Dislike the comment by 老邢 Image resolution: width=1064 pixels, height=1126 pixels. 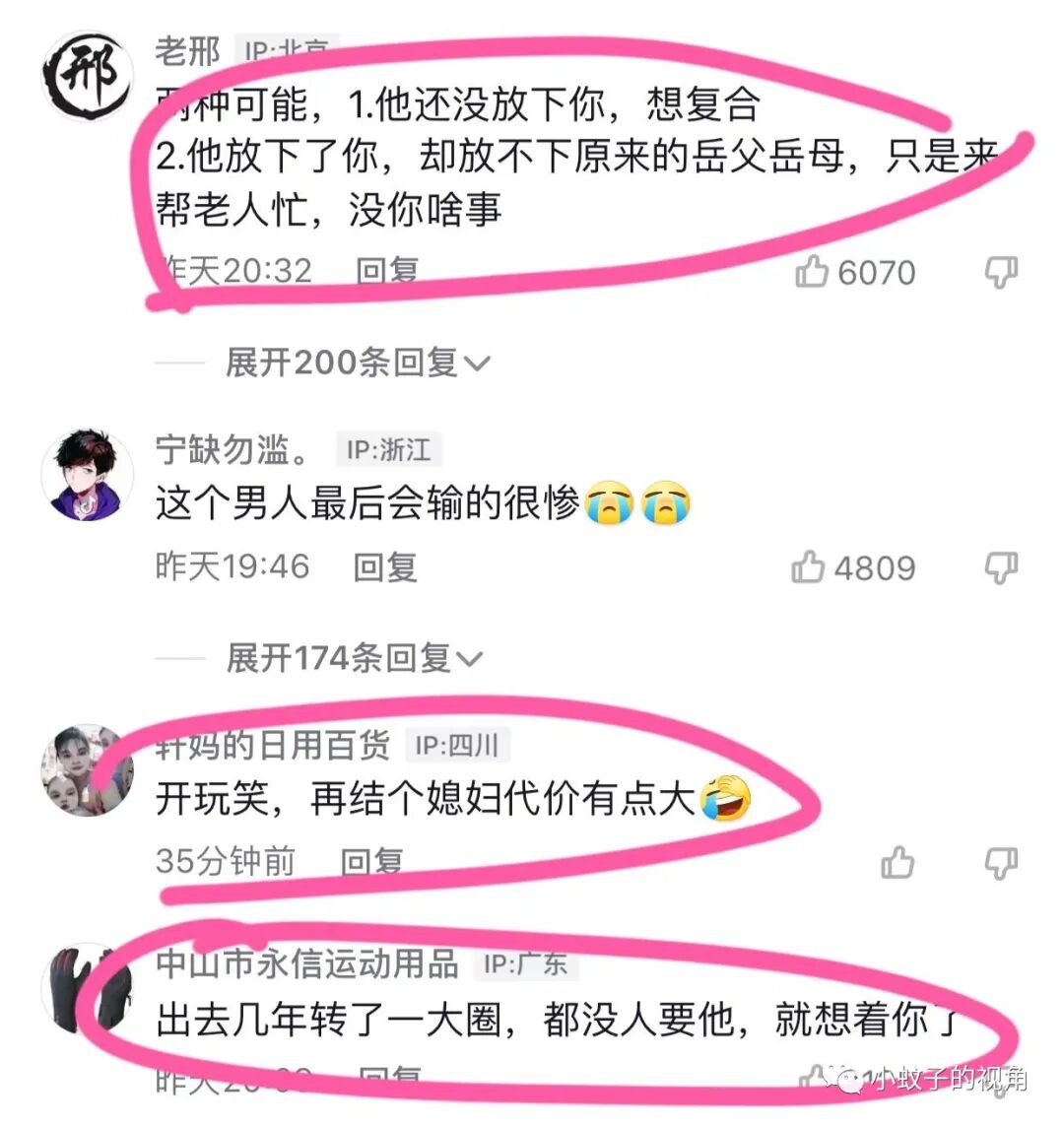1001,272
